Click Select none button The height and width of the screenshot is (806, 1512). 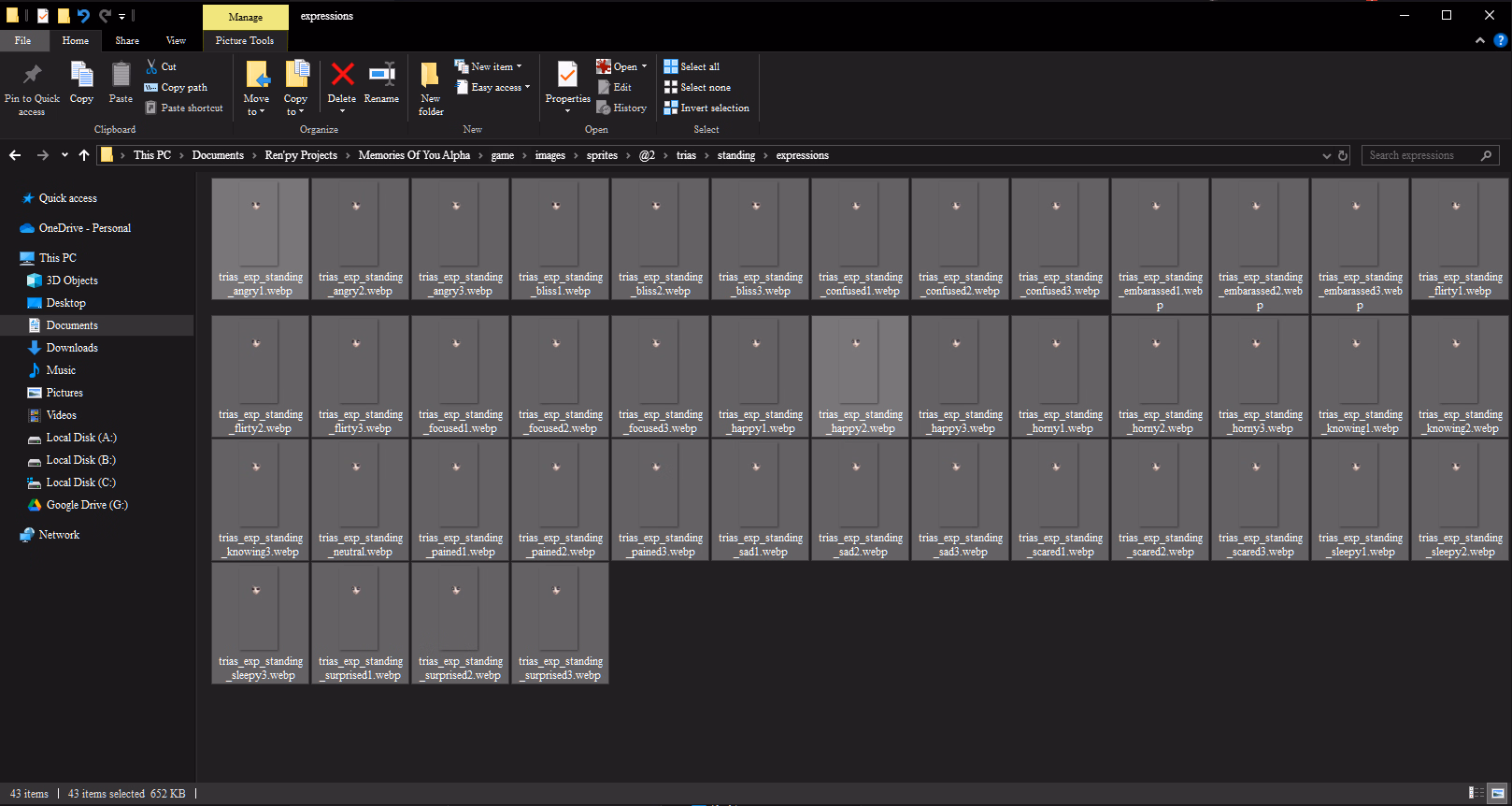697,88
